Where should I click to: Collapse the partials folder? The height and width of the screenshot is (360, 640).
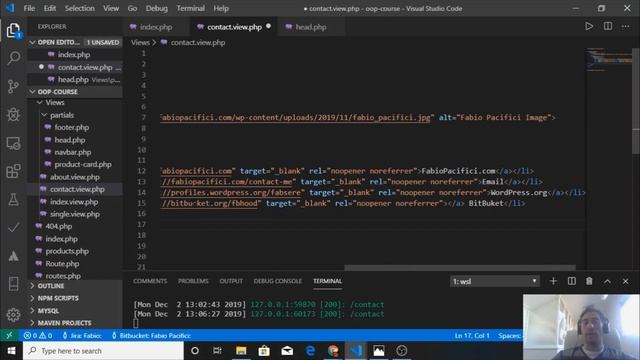click(x=75, y=115)
